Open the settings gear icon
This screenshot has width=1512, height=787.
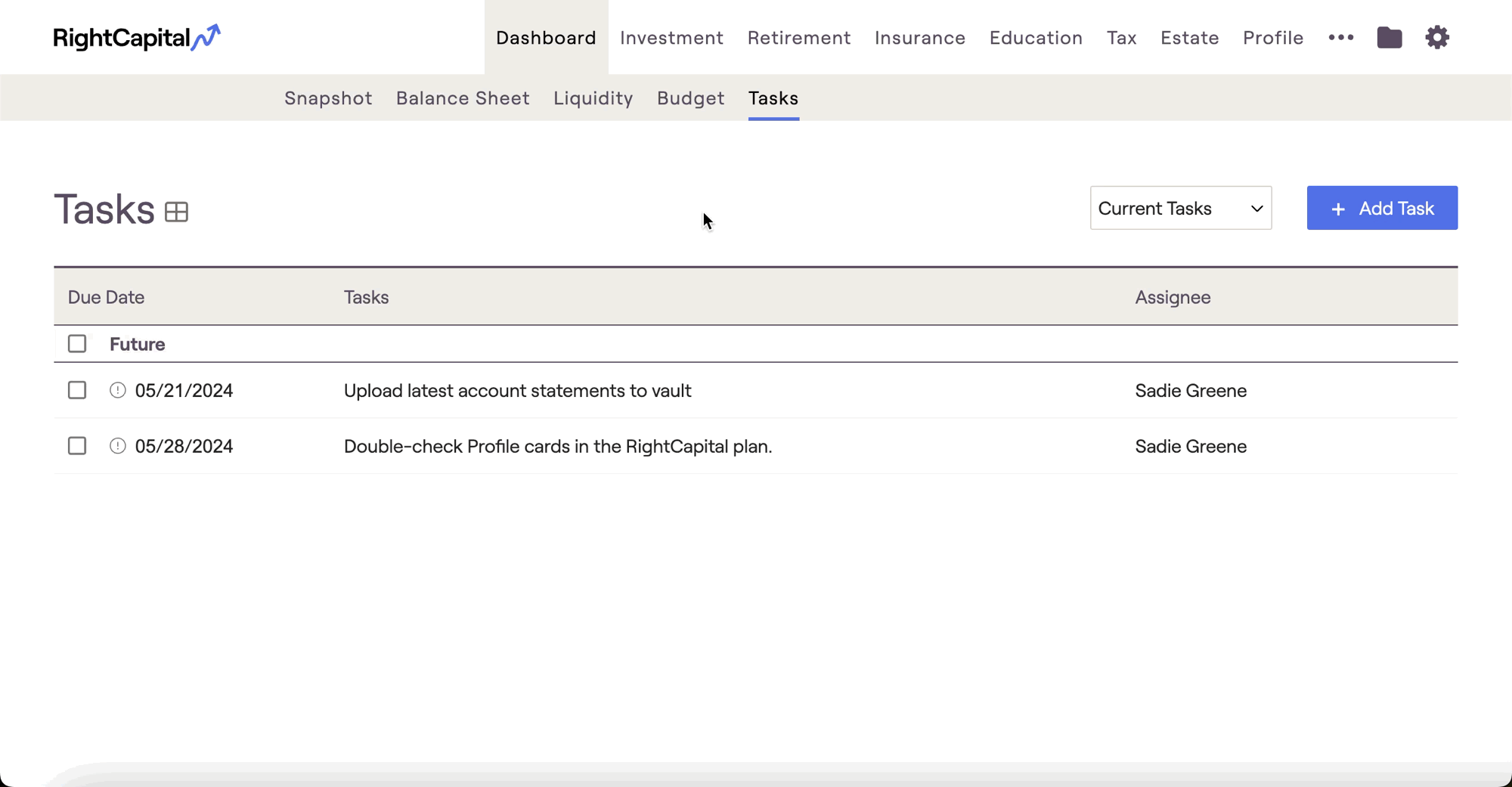point(1436,38)
